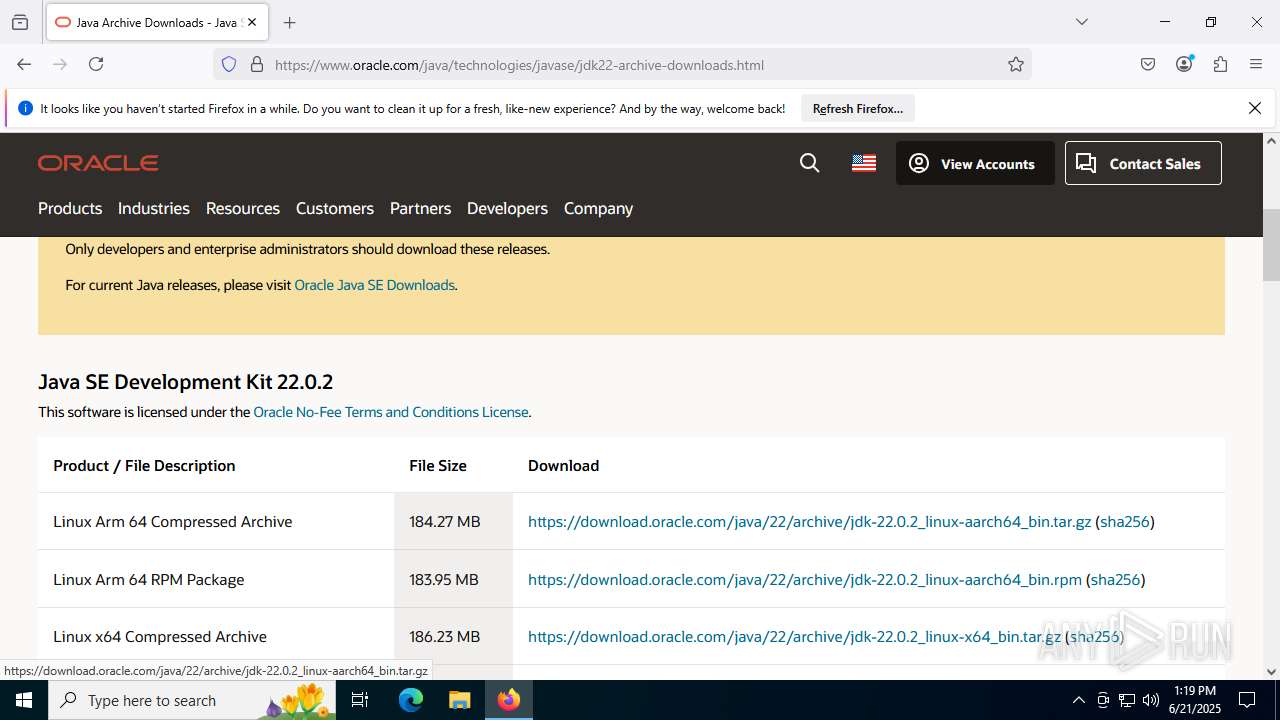Screen dimensions: 1280x720
Task: Click the scrollbar down arrow
Action: point(1271,672)
